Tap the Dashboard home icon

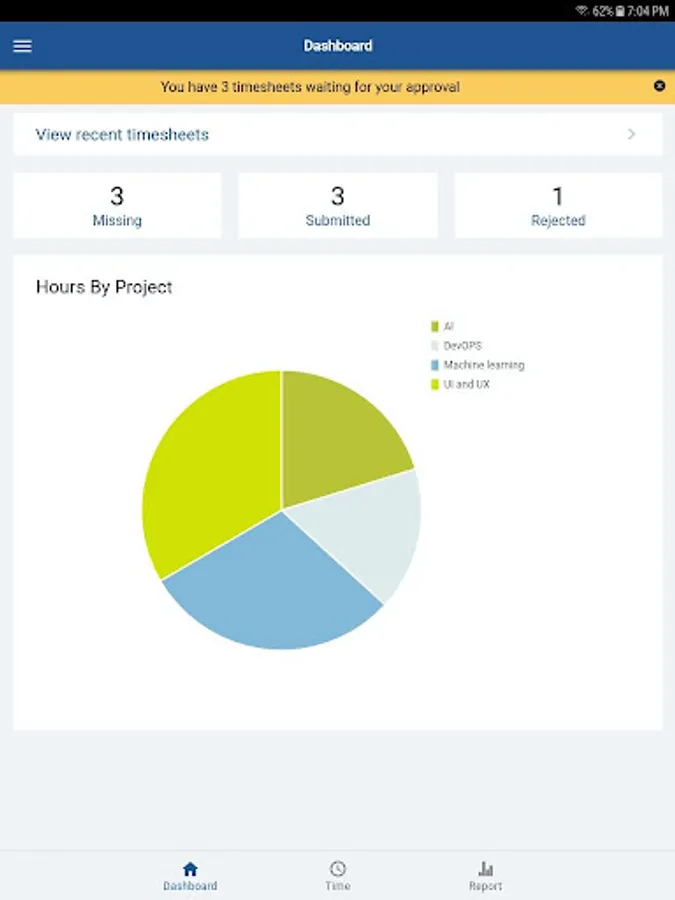point(190,869)
